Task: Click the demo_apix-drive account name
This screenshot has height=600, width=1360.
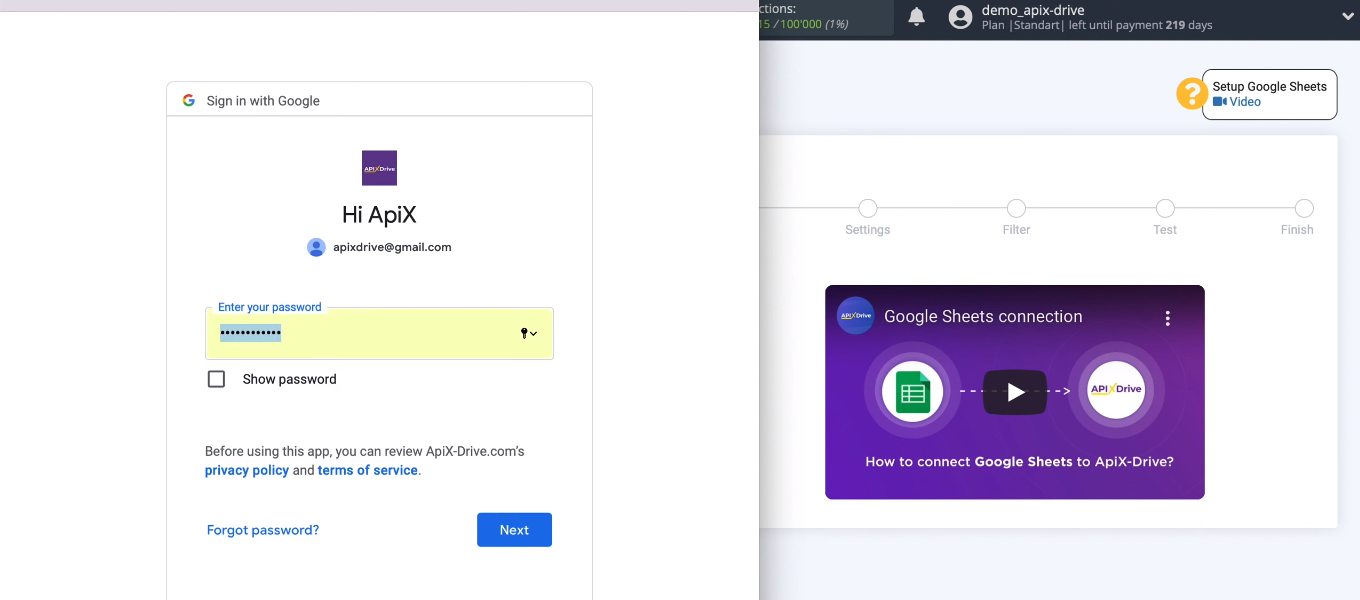Action: [1033, 10]
